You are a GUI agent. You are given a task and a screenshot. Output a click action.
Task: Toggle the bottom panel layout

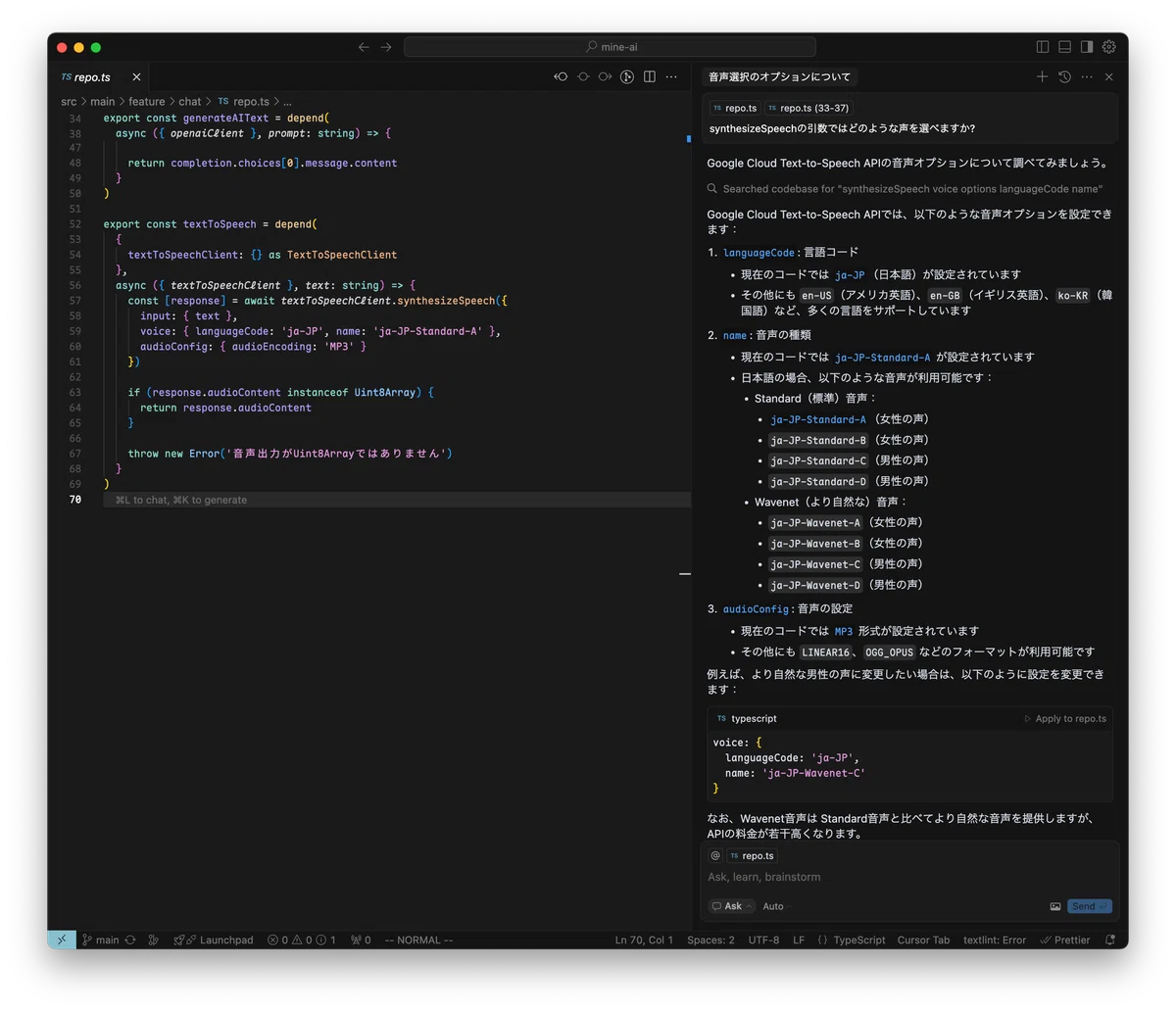pyautogui.click(x=1064, y=46)
